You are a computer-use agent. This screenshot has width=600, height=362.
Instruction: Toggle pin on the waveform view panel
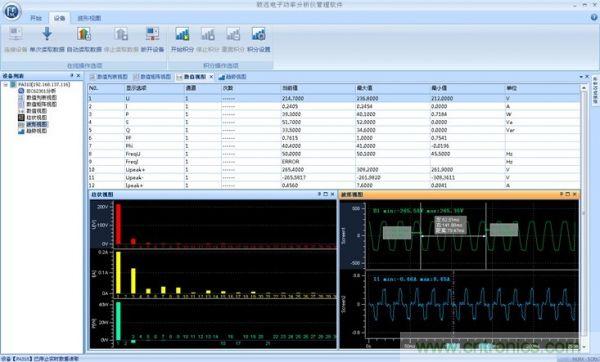pos(561,194)
